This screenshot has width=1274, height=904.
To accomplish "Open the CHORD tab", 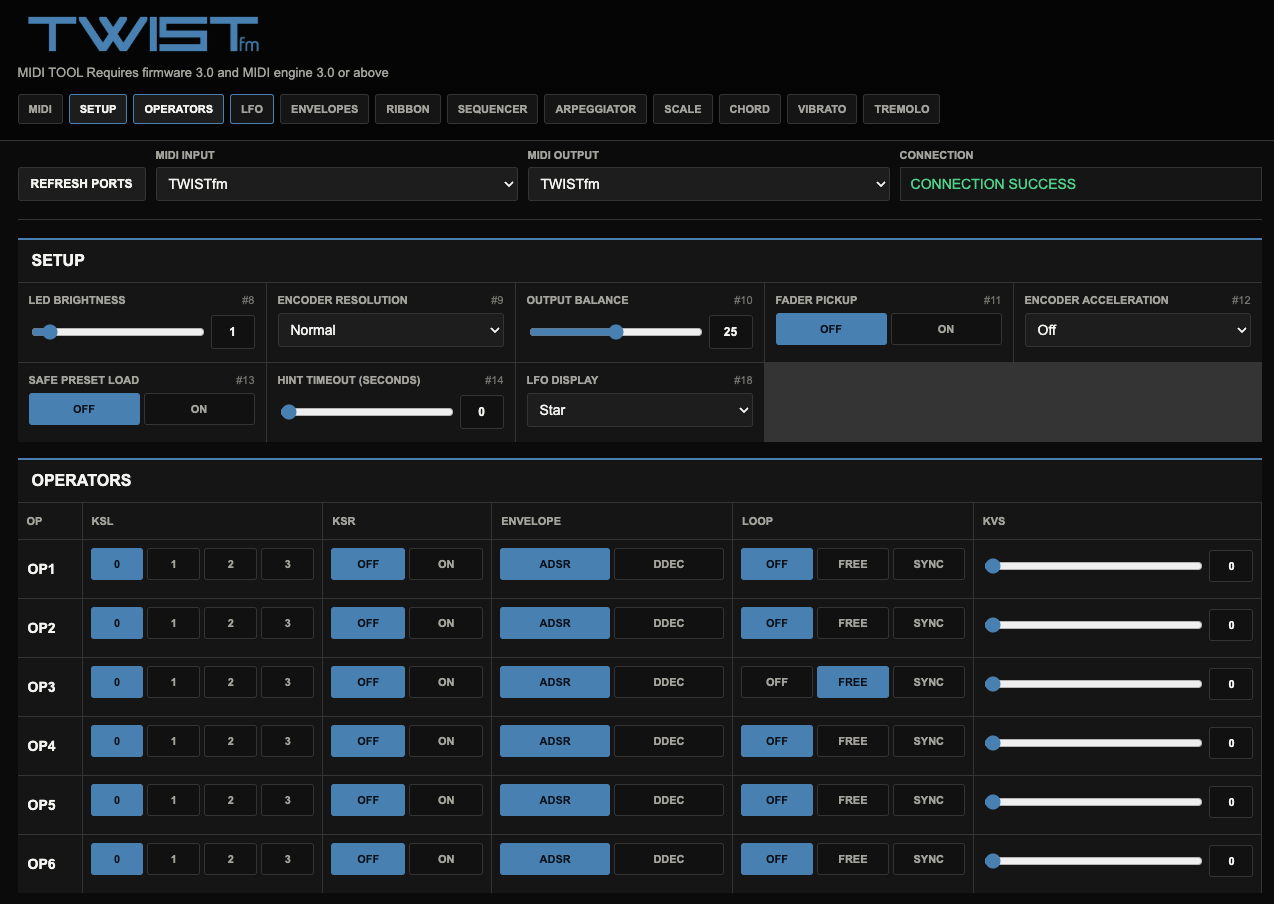I will point(750,109).
